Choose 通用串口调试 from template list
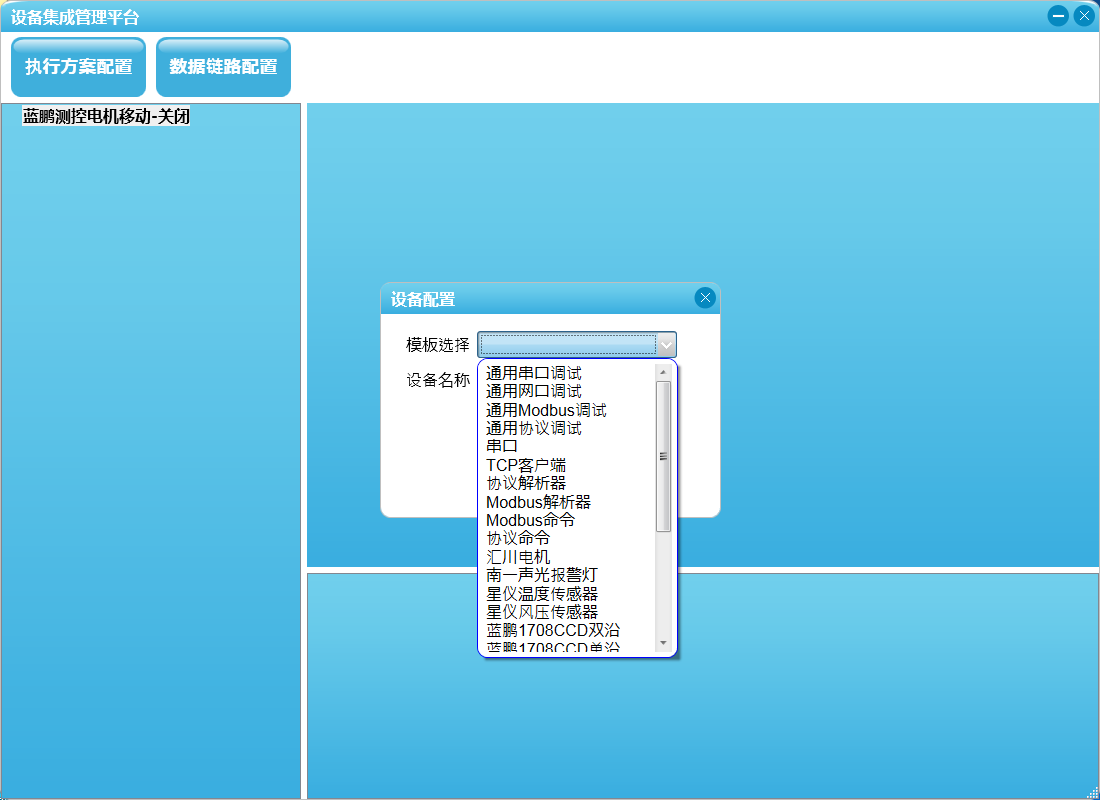The height and width of the screenshot is (800, 1100). tap(534, 373)
